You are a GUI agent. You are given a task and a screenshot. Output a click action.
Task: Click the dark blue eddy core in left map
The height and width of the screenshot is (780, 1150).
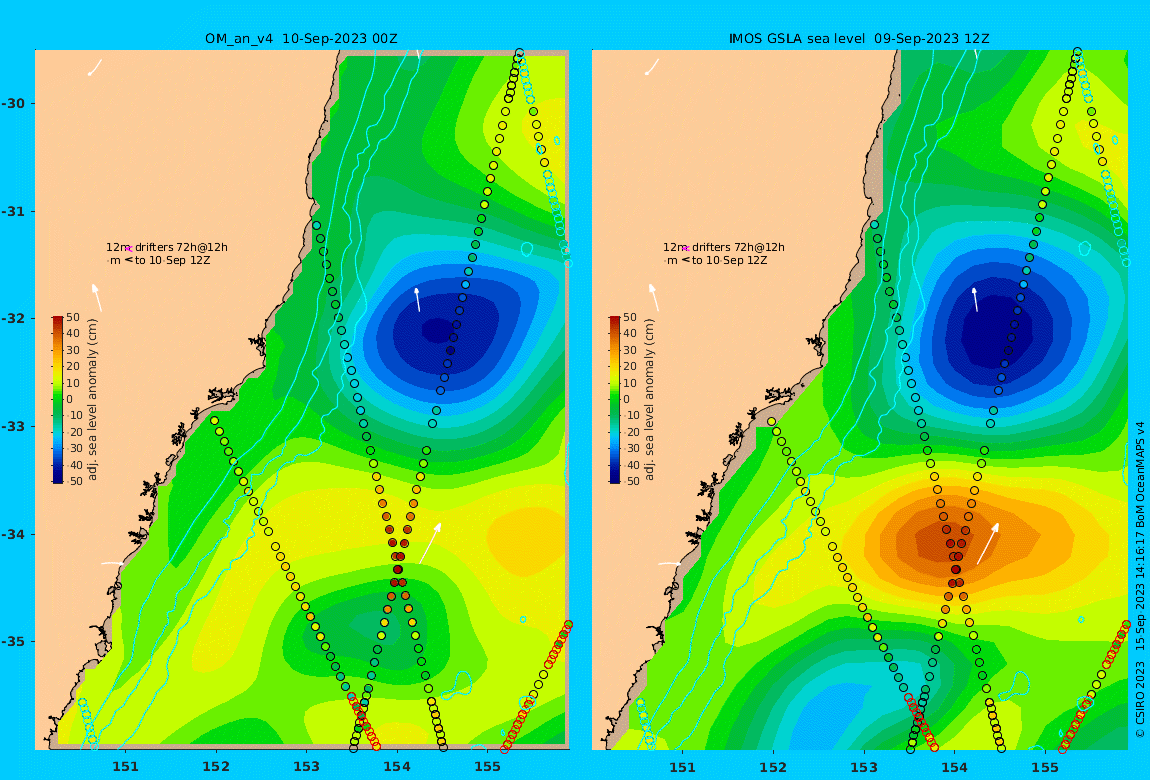point(439,331)
